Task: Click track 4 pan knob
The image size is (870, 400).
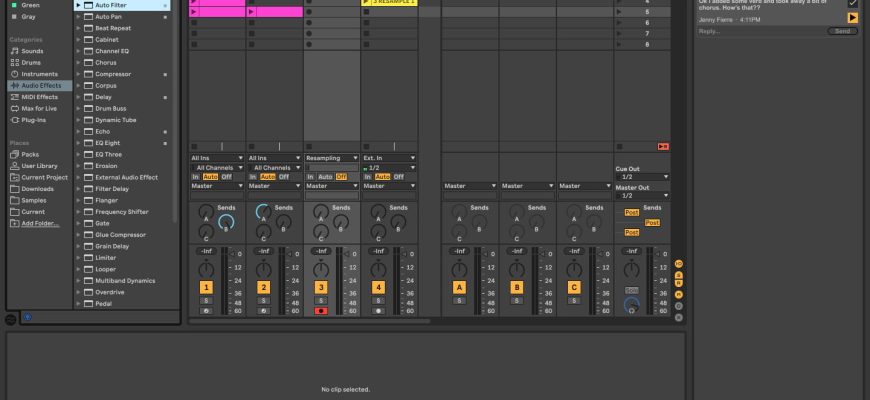Action: click(x=379, y=270)
